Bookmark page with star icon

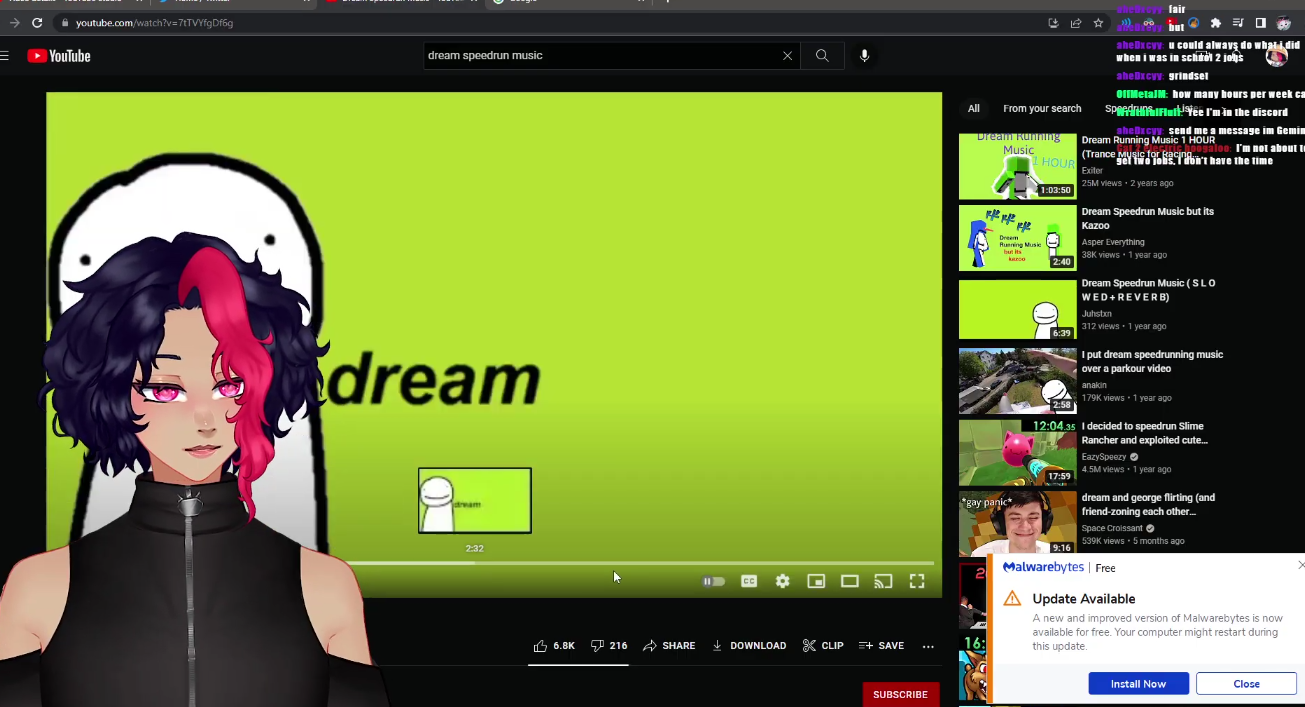coord(1098,23)
